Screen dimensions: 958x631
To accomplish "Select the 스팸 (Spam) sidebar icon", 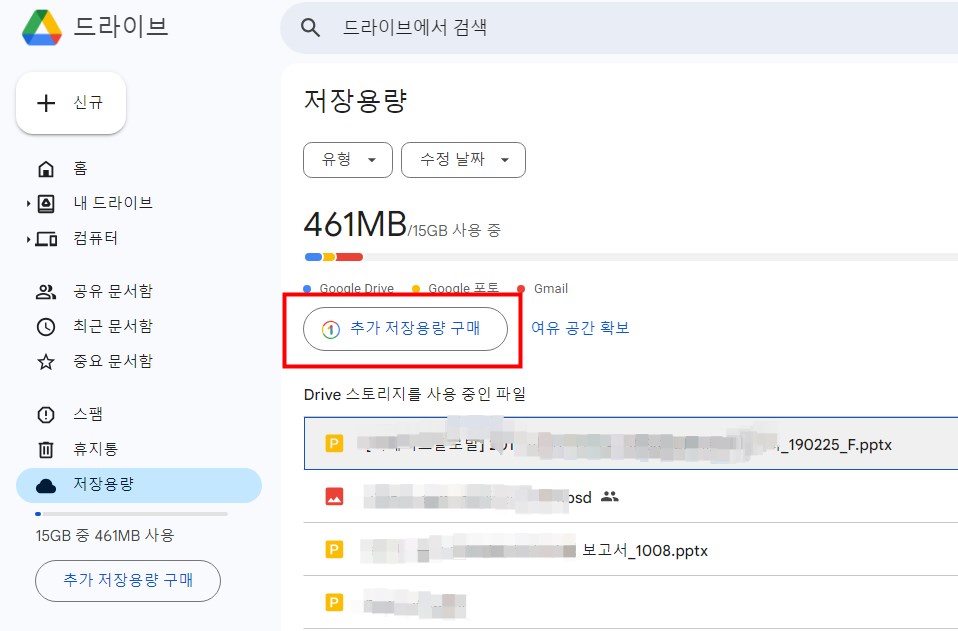I will [x=46, y=414].
